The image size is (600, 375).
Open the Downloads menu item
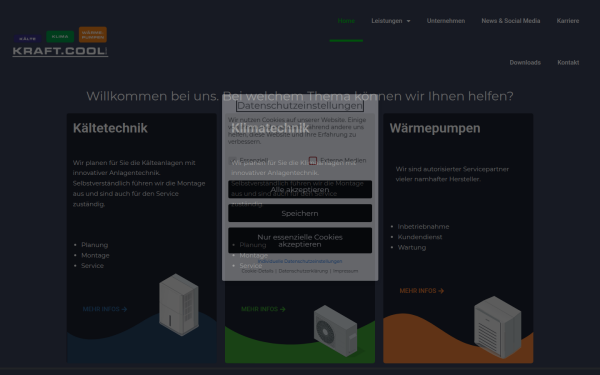pyautogui.click(x=525, y=62)
